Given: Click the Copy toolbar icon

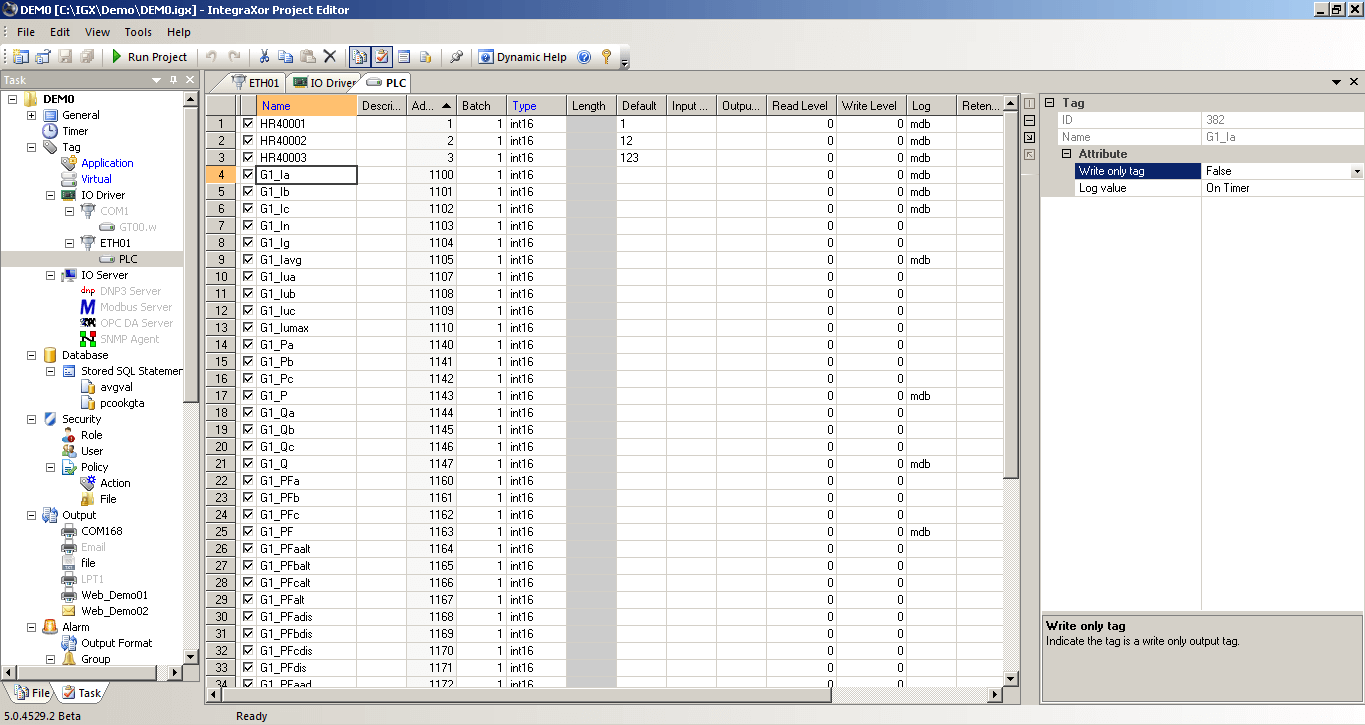Looking at the screenshot, I should coord(286,57).
